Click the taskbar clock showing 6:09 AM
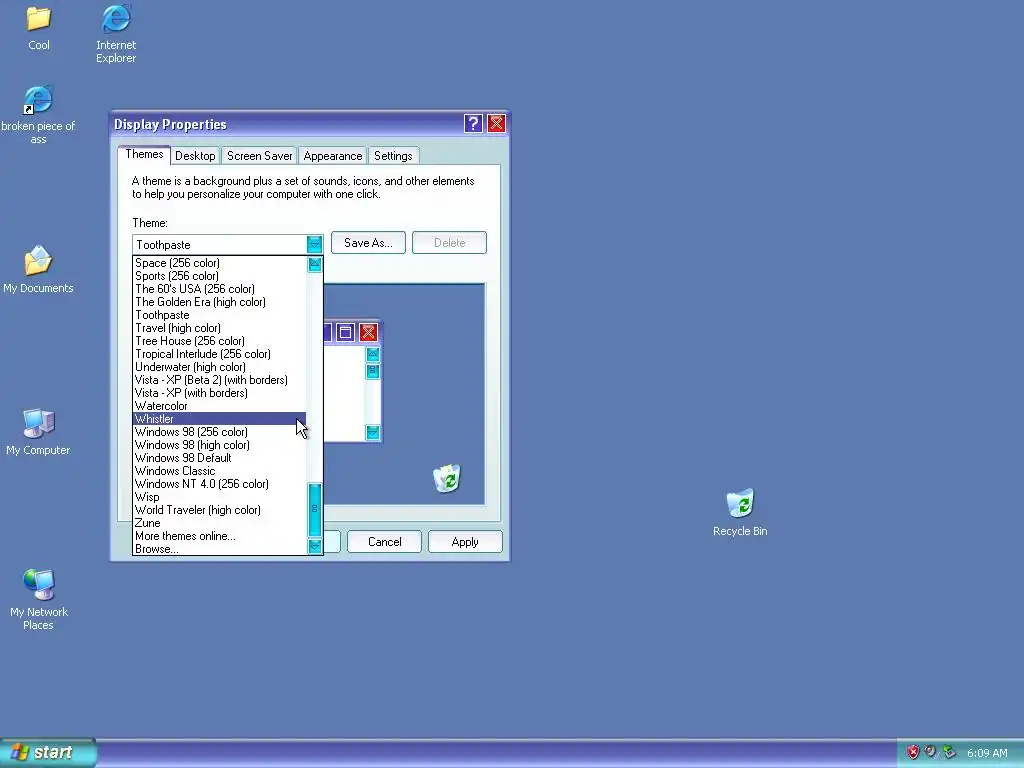 click(987, 753)
